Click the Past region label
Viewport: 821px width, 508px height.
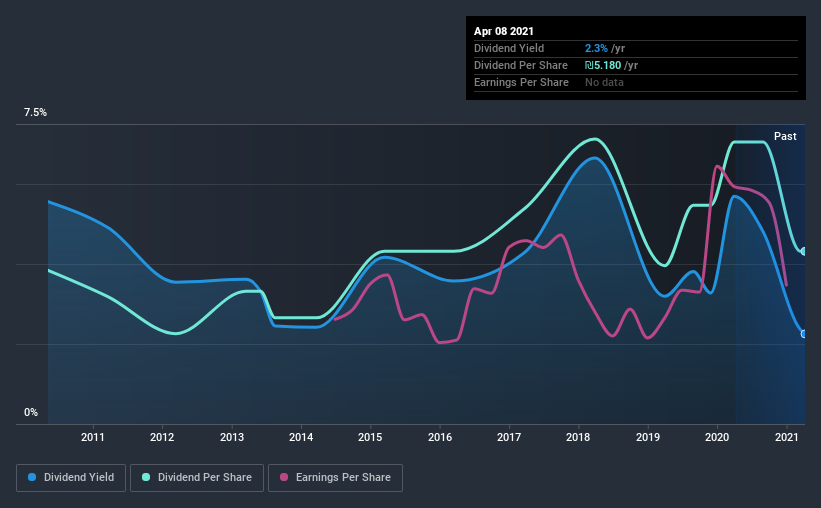pos(785,136)
